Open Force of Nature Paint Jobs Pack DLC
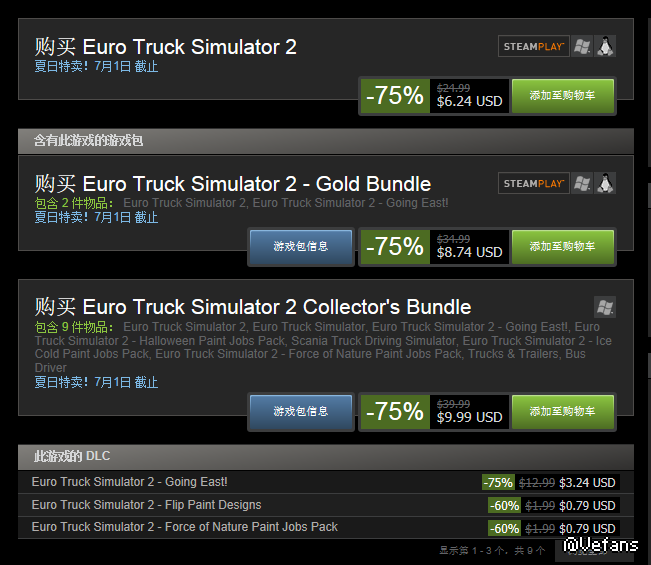Image resolution: width=651 pixels, height=565 pixels. pyautogui.click(x=185, y=527)
